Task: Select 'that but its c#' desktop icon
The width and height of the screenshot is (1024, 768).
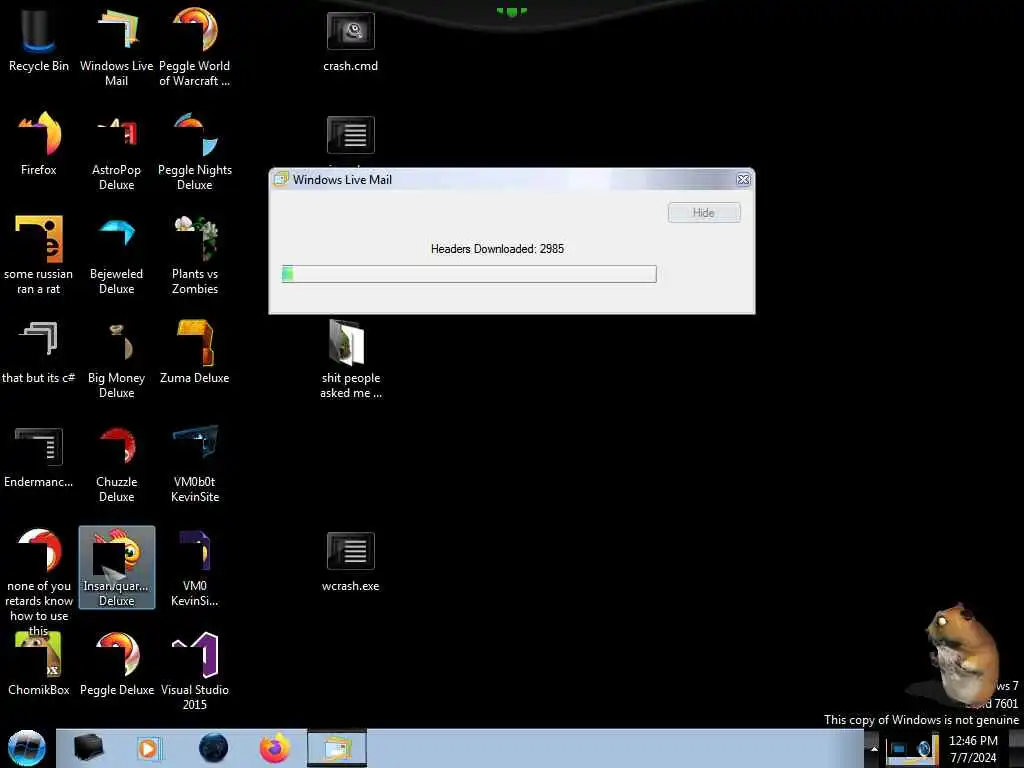Action: [39, 353]
